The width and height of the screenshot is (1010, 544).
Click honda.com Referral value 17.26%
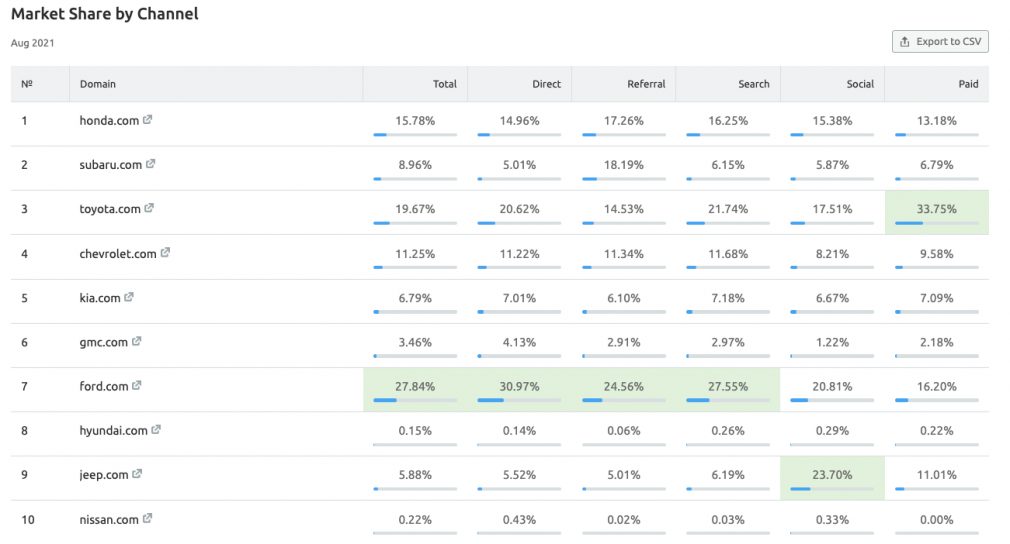[624, 120]
